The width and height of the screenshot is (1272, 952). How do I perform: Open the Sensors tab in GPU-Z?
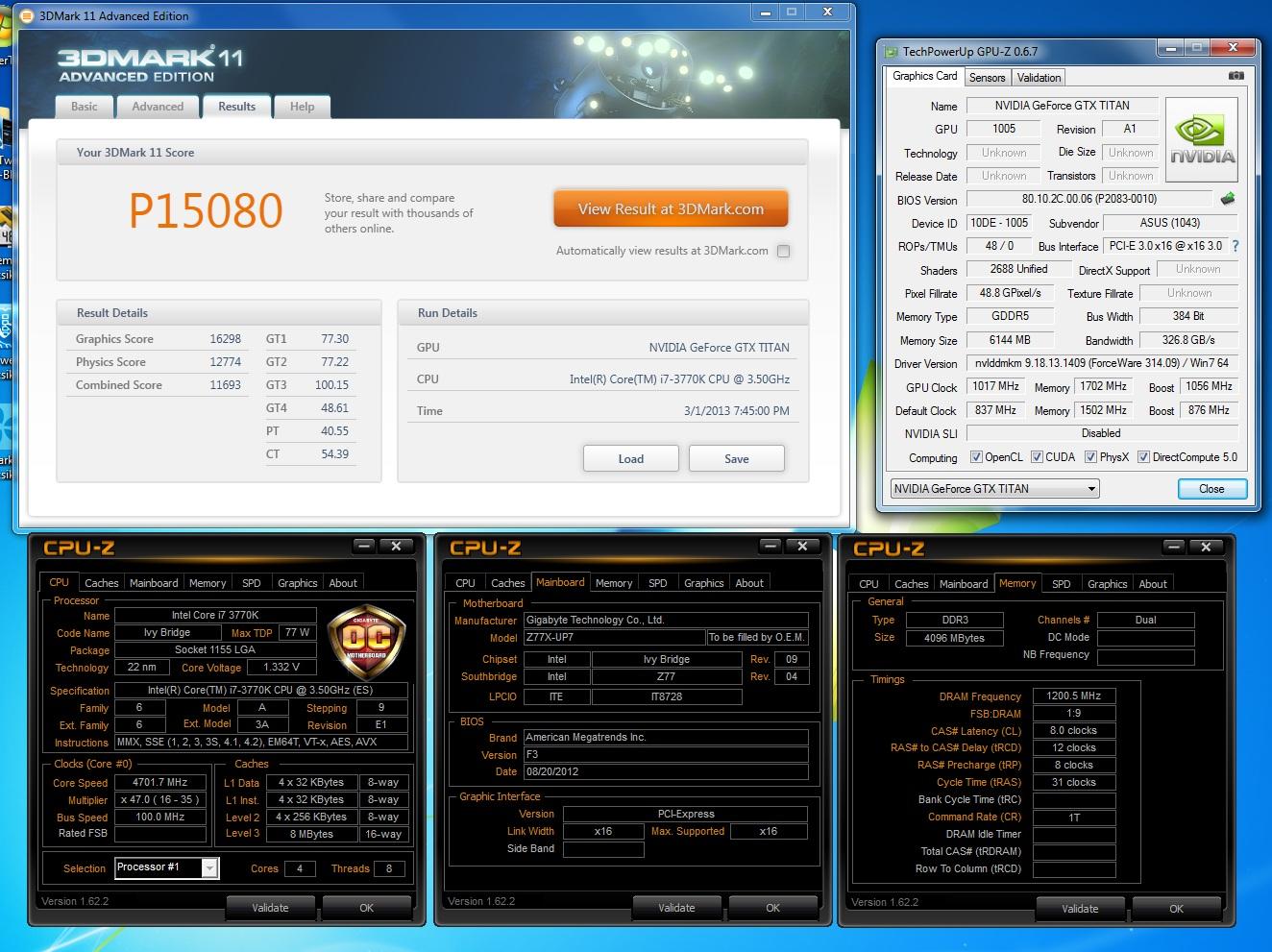click(x=987, y=78)
